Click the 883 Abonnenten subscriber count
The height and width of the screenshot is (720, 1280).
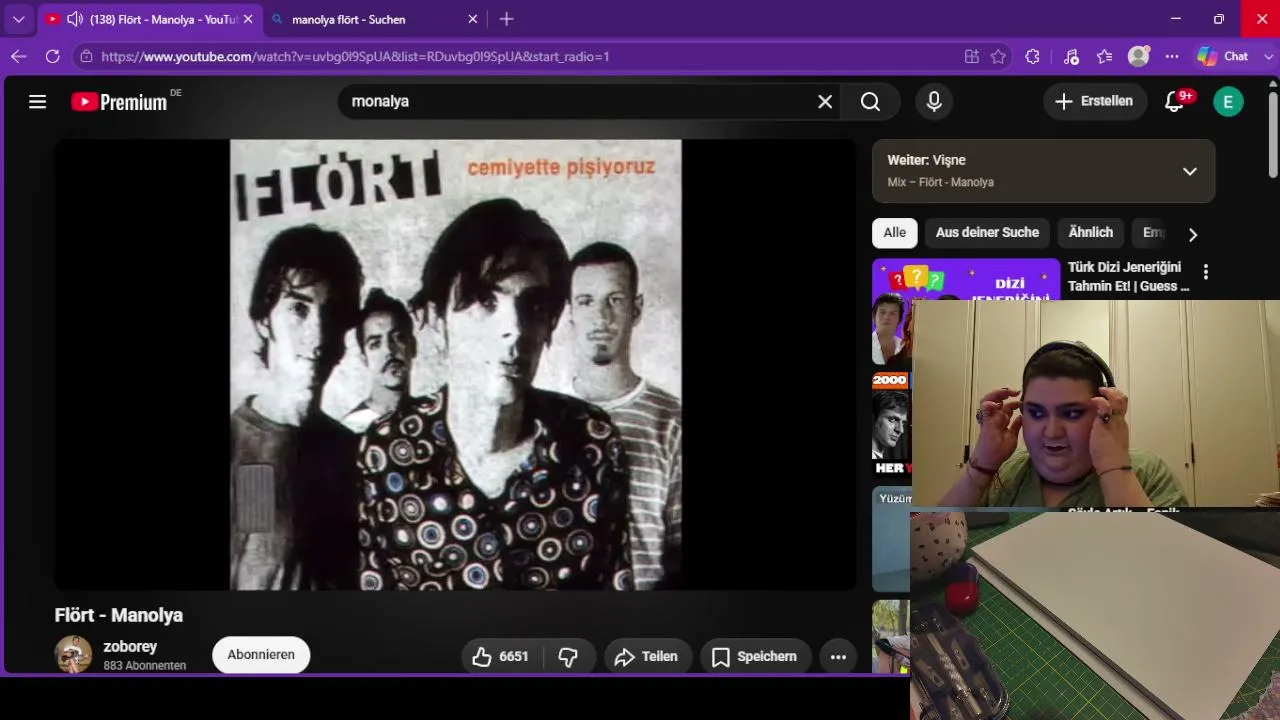coord(145,666)
